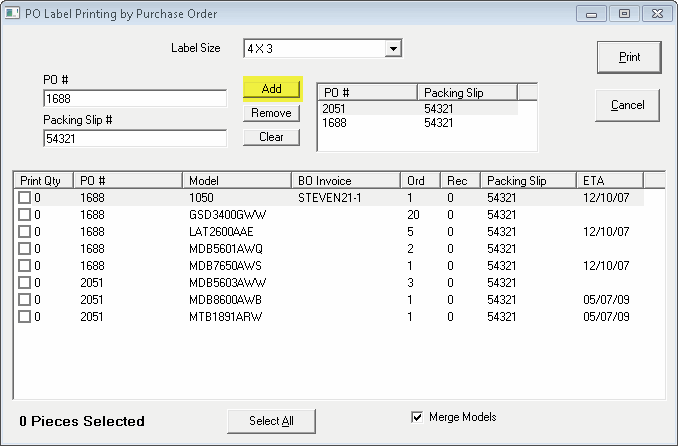Click PO # header in added list
678x446 pixels.
pos(368,93)
